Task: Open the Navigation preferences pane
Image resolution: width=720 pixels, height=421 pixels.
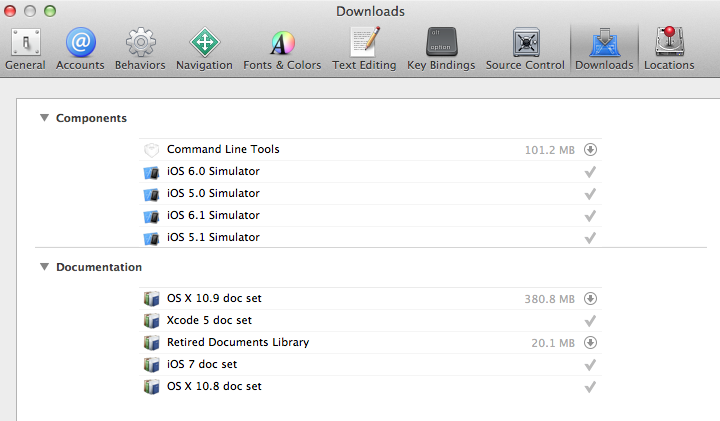Action: (204, 49)
